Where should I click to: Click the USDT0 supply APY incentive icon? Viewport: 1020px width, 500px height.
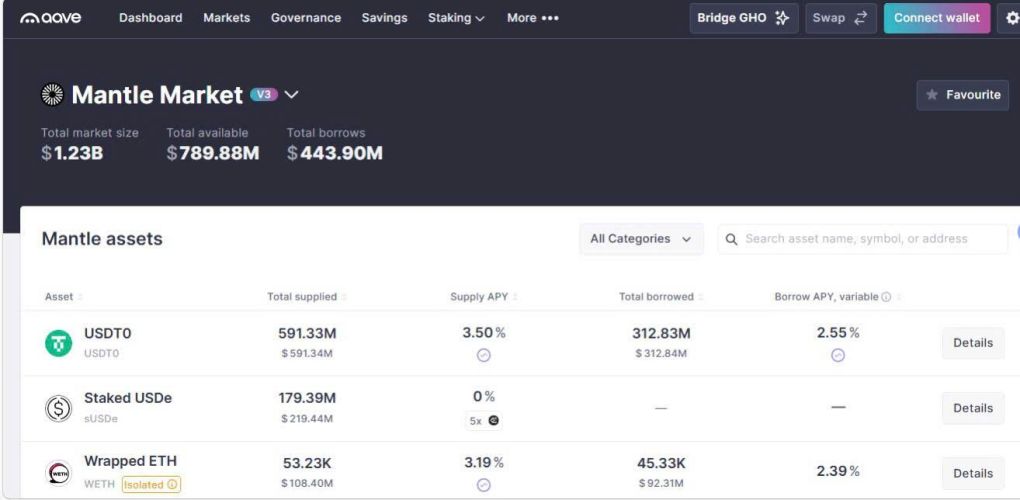(484, 355)
